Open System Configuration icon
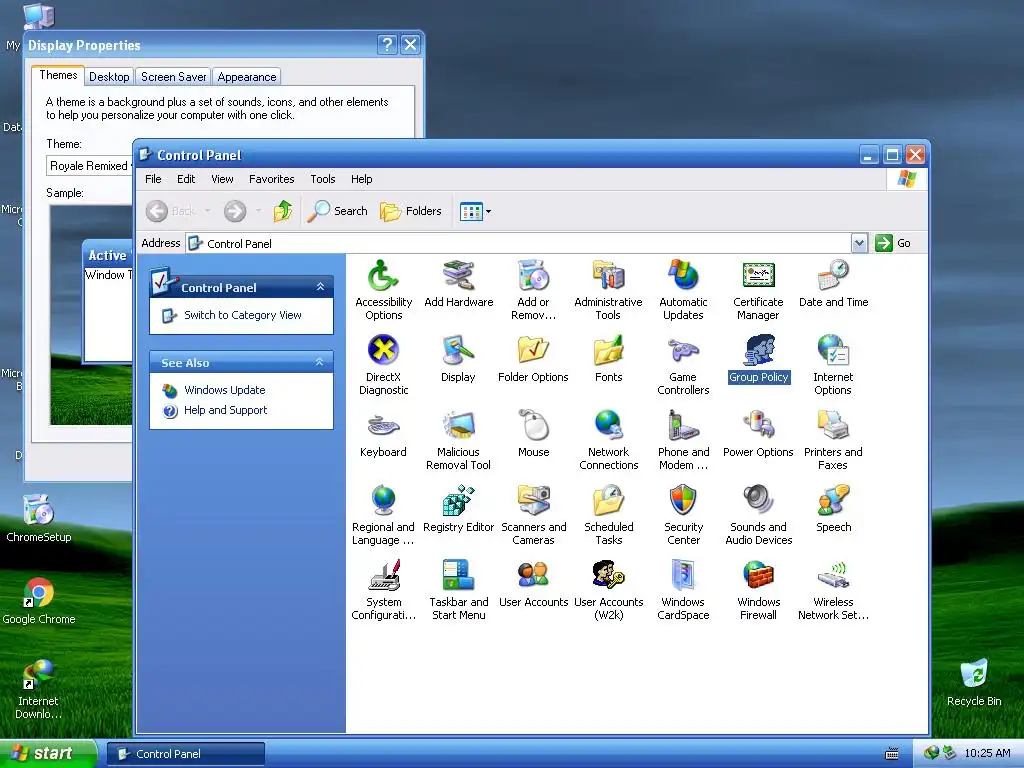 [383, 576]
